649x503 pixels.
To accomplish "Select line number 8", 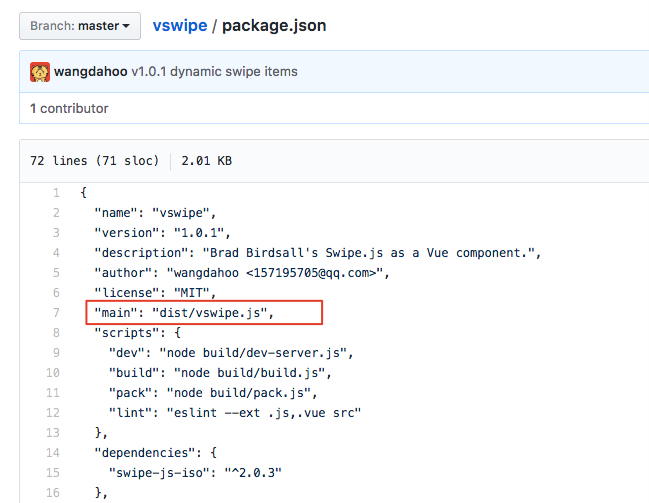I will (x=56, y=333).
